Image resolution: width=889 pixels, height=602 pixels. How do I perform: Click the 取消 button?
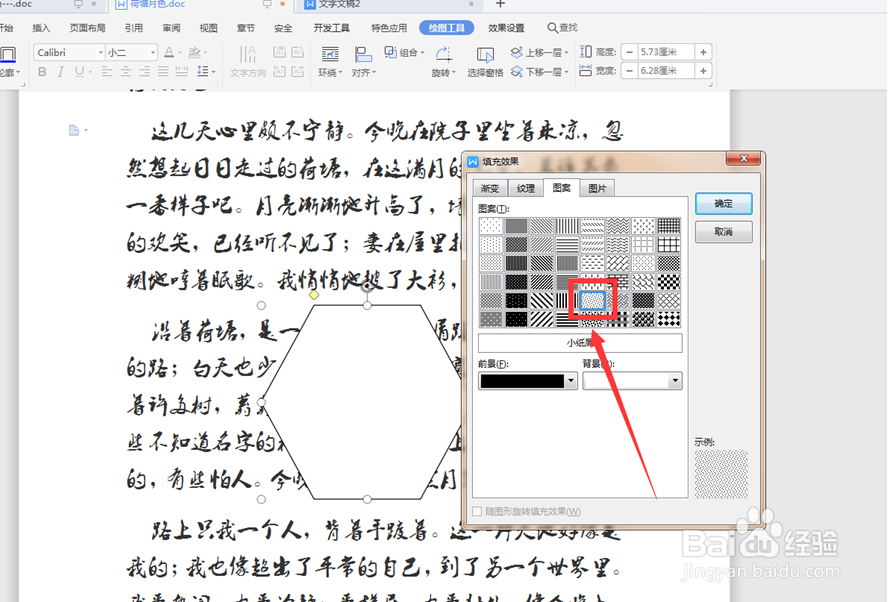723,232
